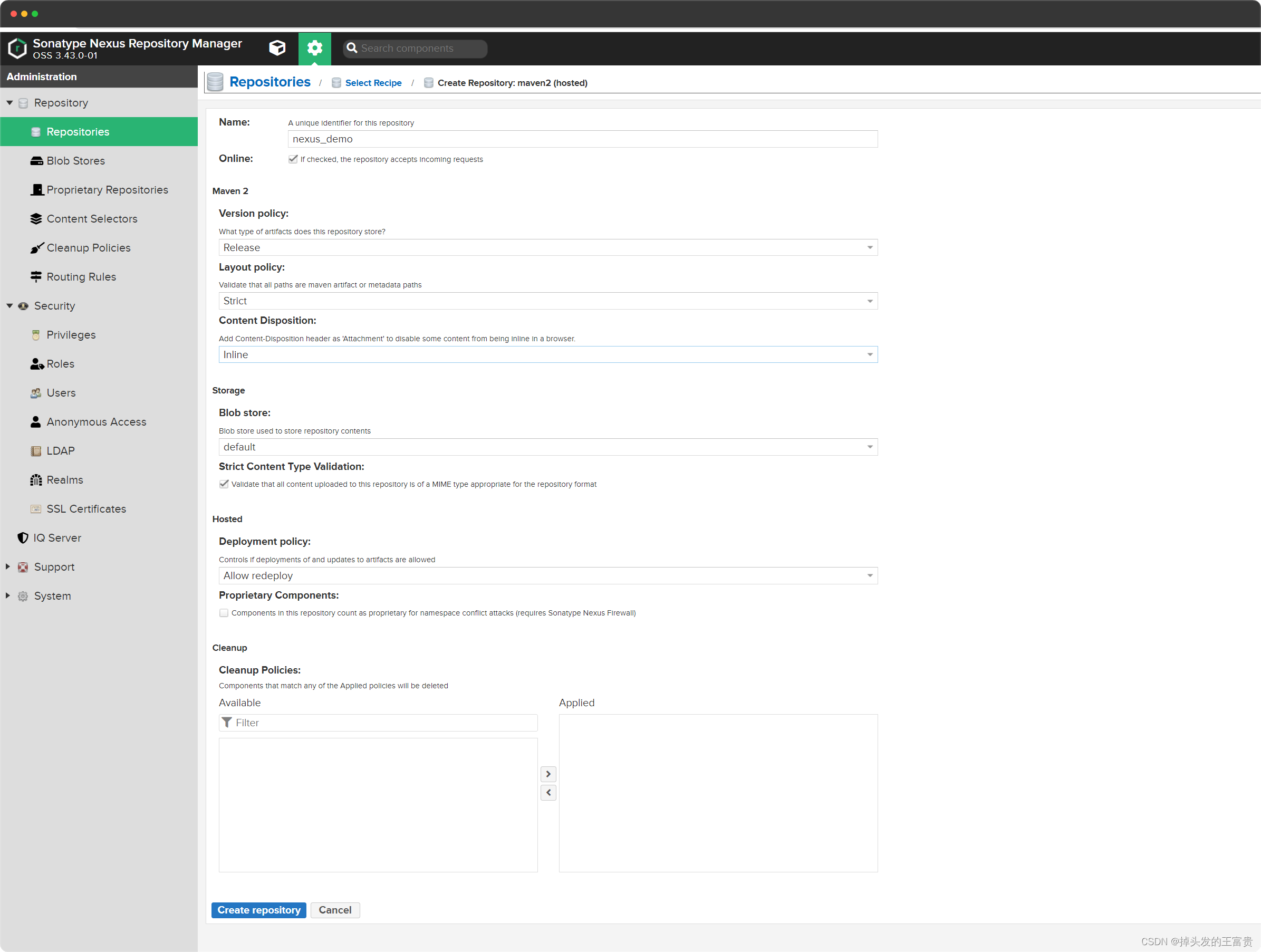
Task: Open the Browse cube icon in the header
Action: click(x=277, y=48)
